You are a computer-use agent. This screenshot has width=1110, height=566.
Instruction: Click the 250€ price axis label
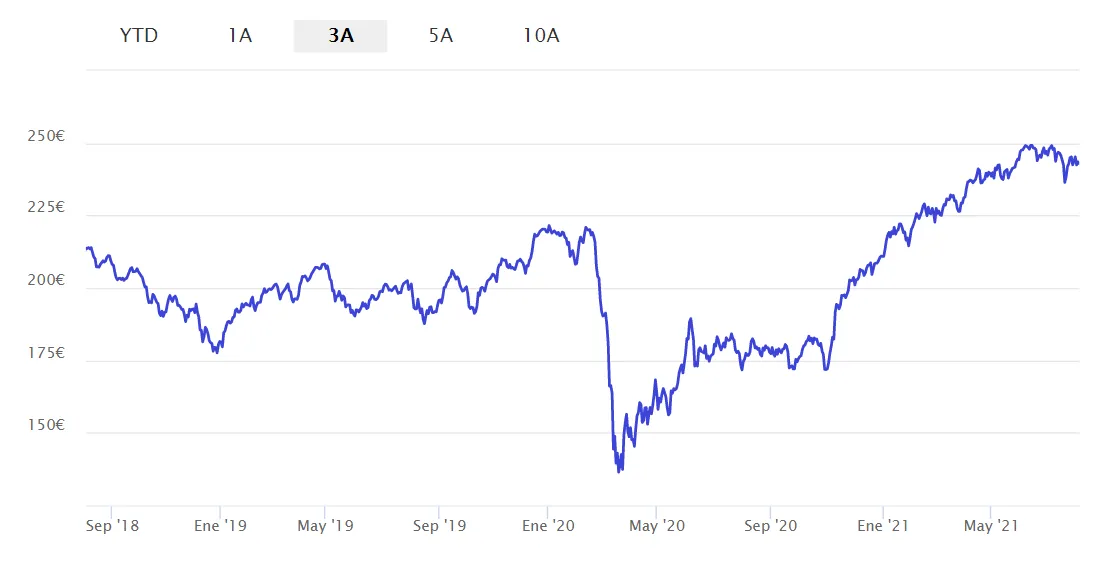point(46,136)
